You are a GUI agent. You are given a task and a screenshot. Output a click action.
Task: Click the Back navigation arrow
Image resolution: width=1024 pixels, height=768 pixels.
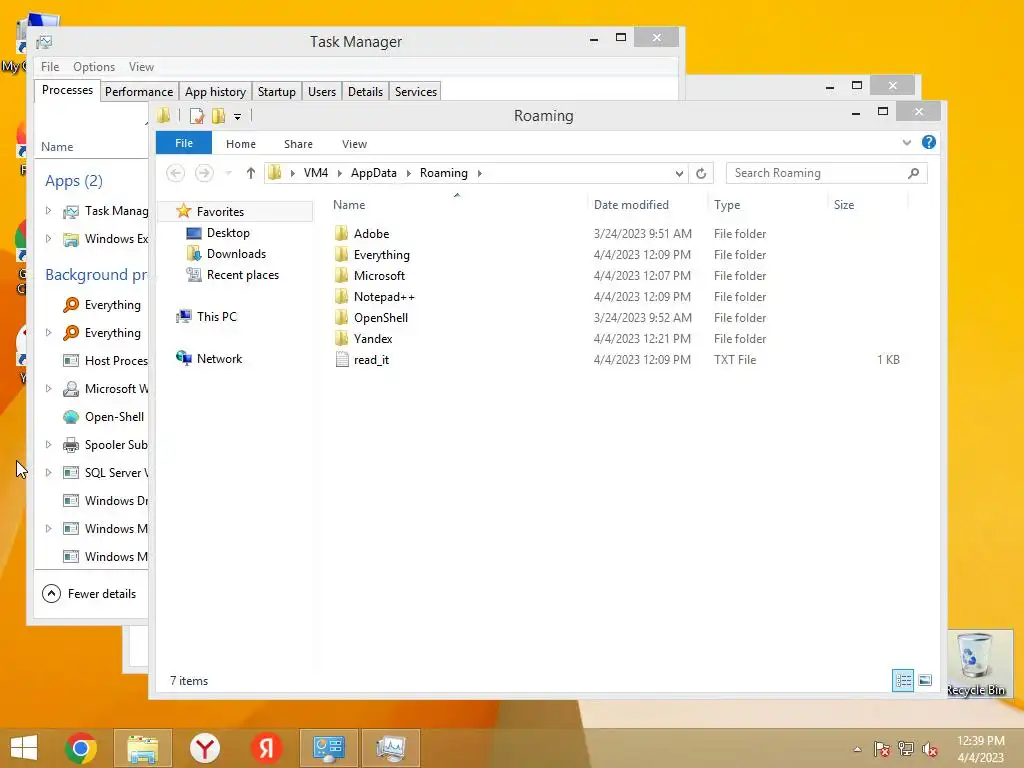coord(175,173)
